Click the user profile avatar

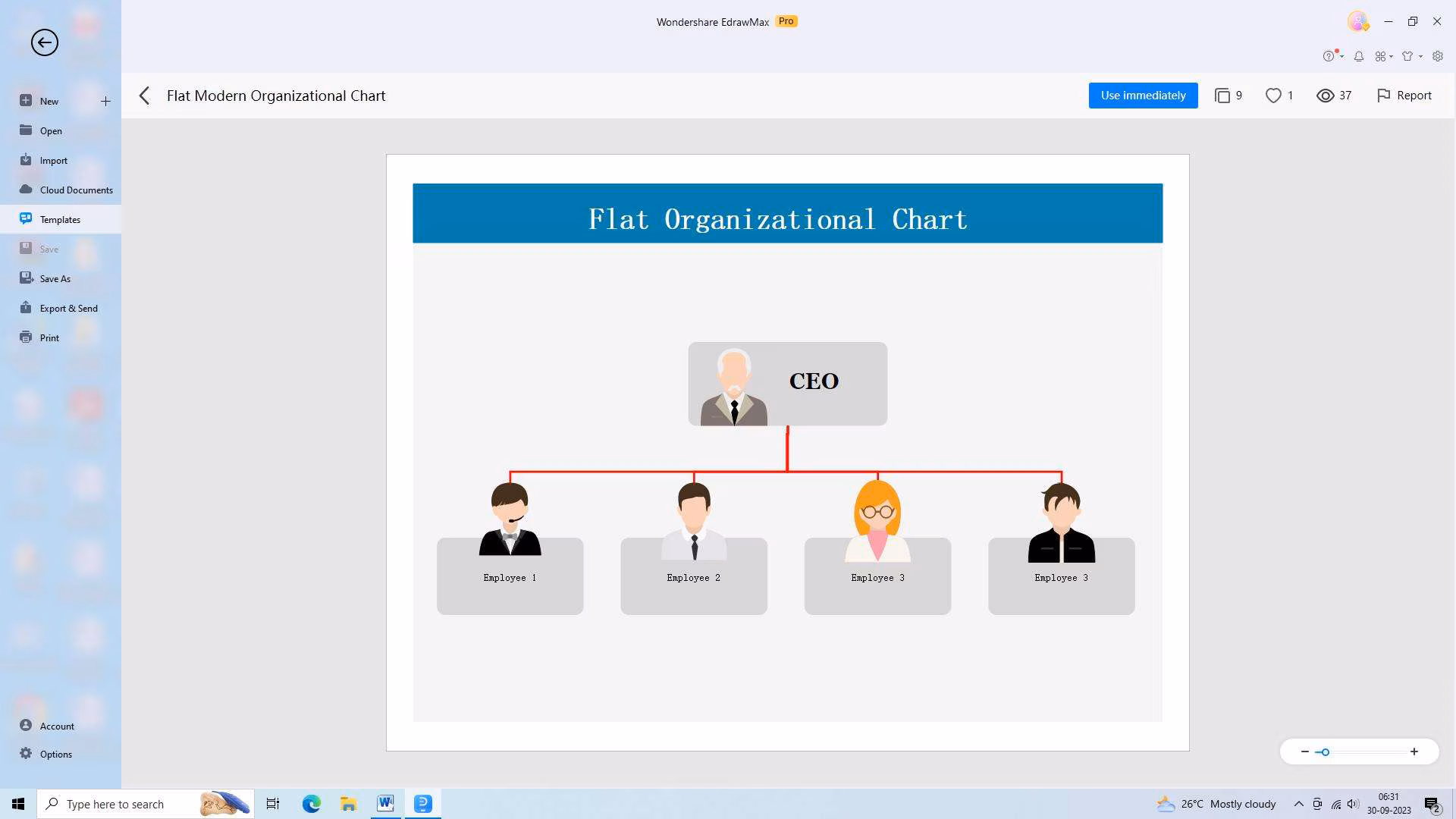(1357, 21)
